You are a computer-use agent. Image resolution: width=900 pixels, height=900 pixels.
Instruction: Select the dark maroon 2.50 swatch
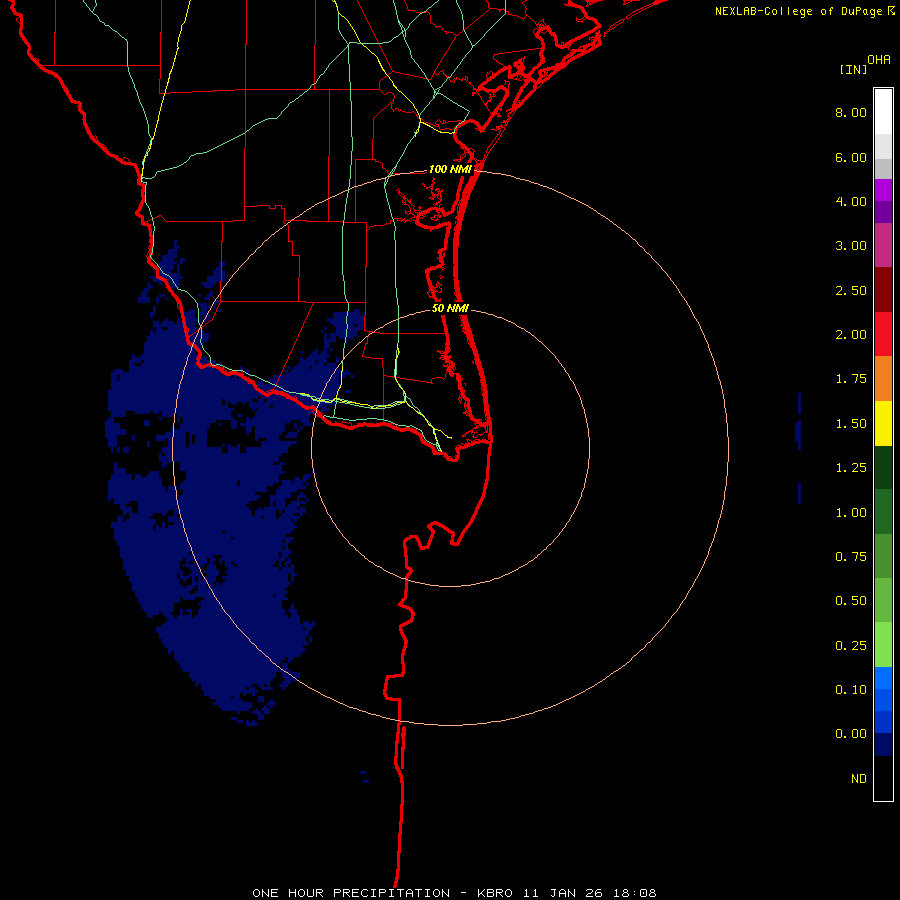click(883, 290)
